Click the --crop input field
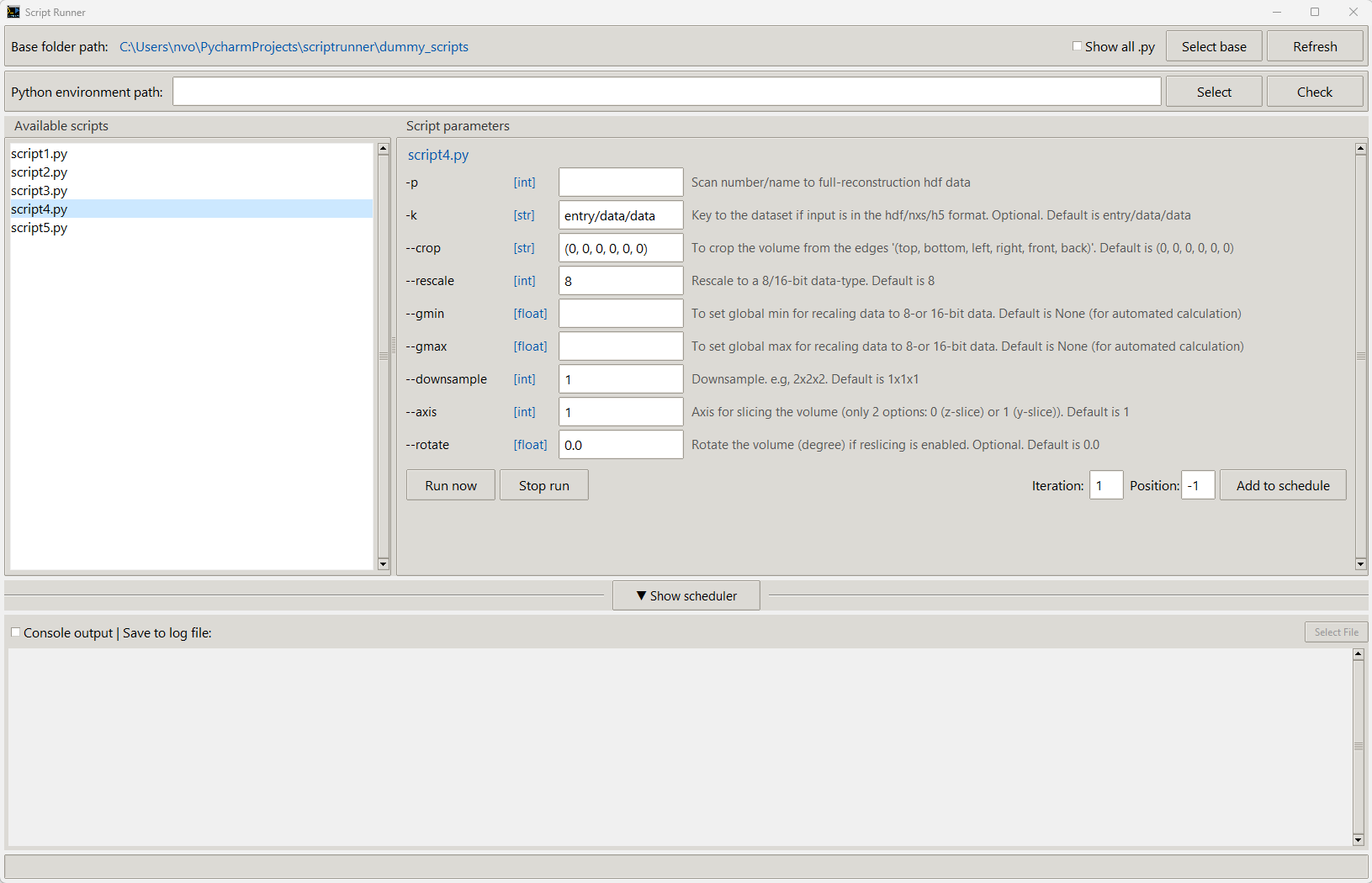 coord(621,248)
